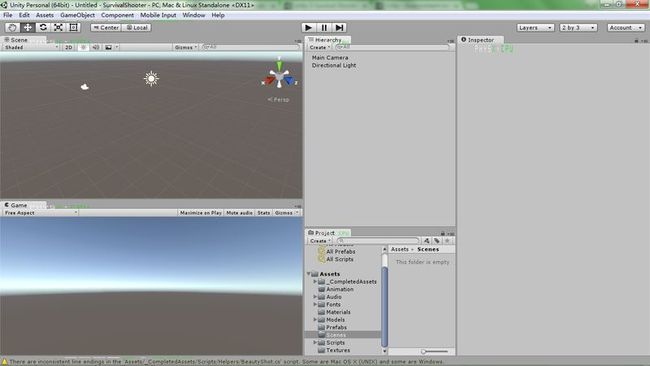
Task: Select the Rotate tool
Action: (43, 28)
